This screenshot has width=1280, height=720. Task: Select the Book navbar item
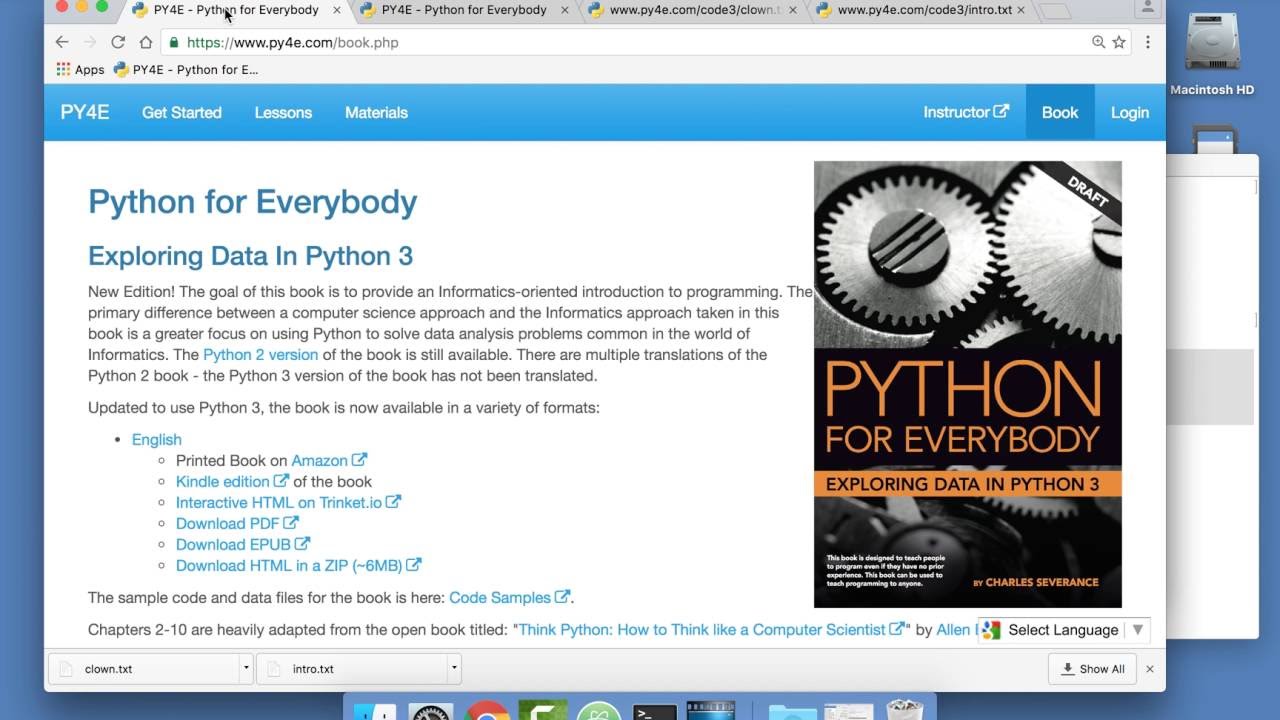[1060, 112]
